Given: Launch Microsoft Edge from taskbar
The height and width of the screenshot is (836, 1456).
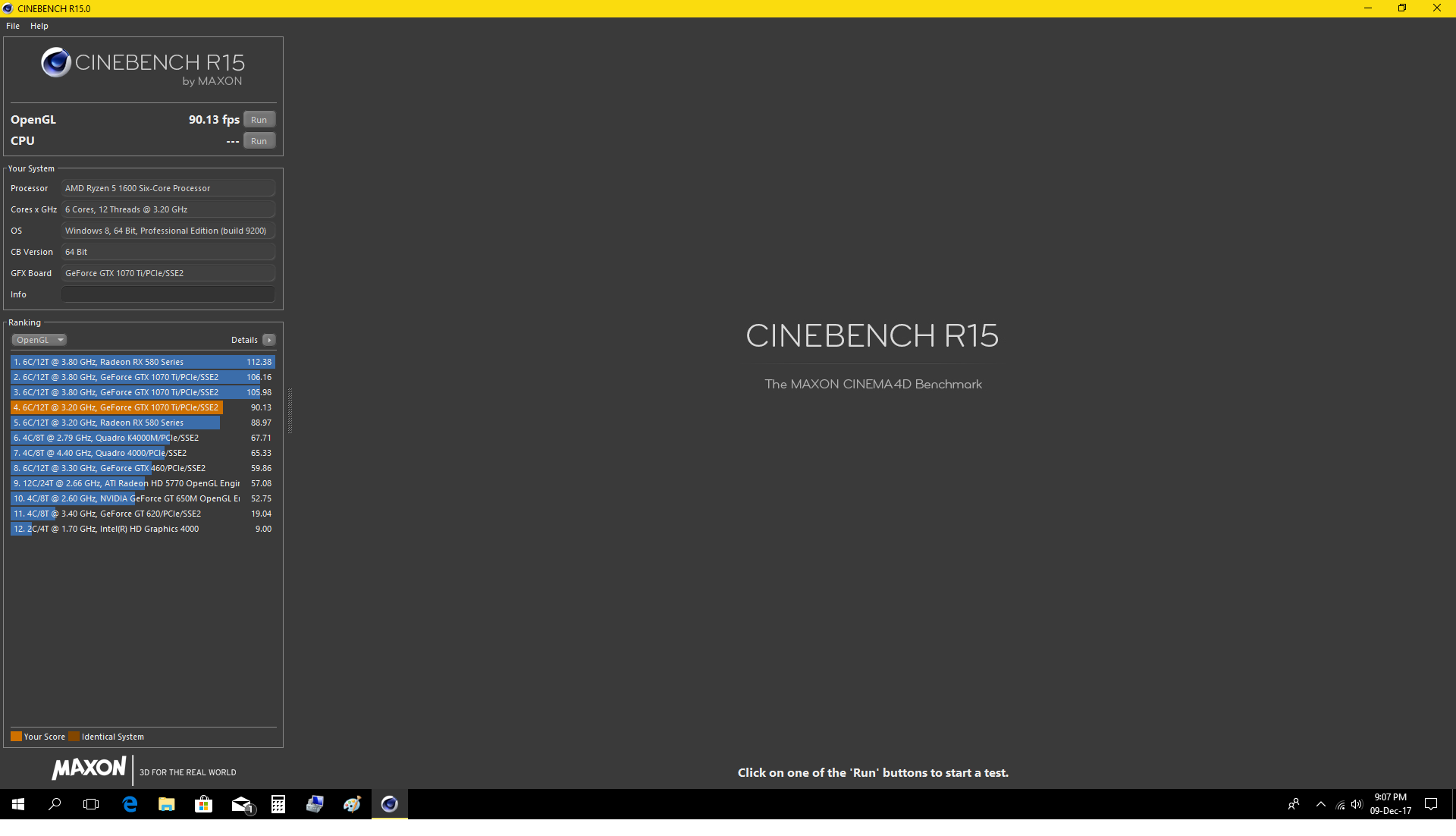Looking at the screenshot, I should pos(130,804).
